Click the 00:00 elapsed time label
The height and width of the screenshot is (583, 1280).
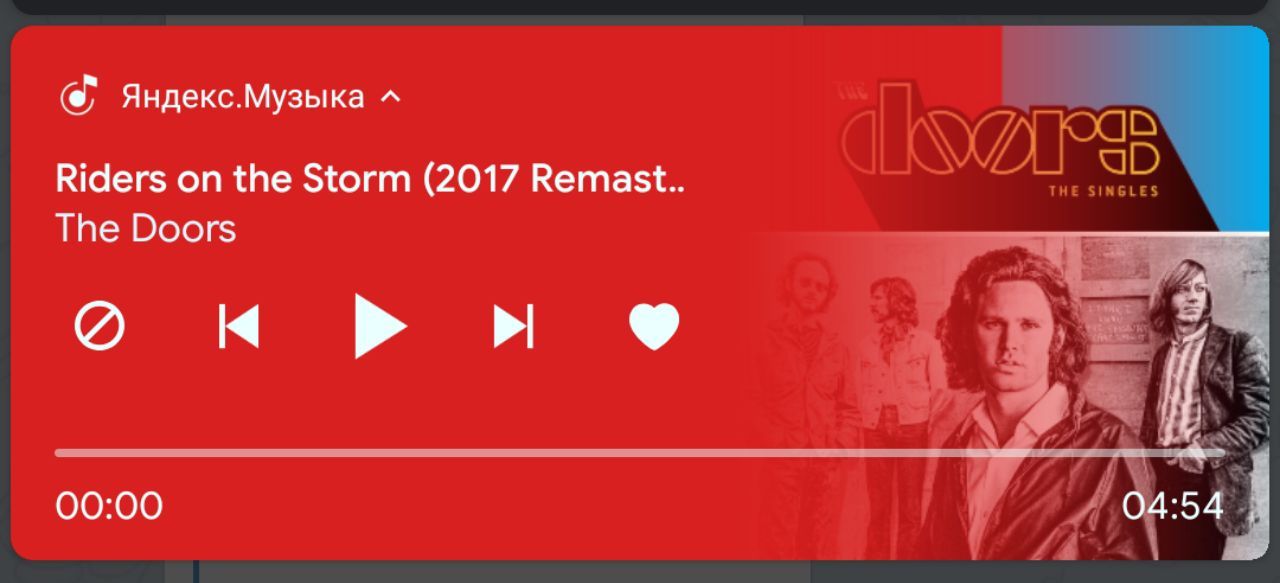109,506
